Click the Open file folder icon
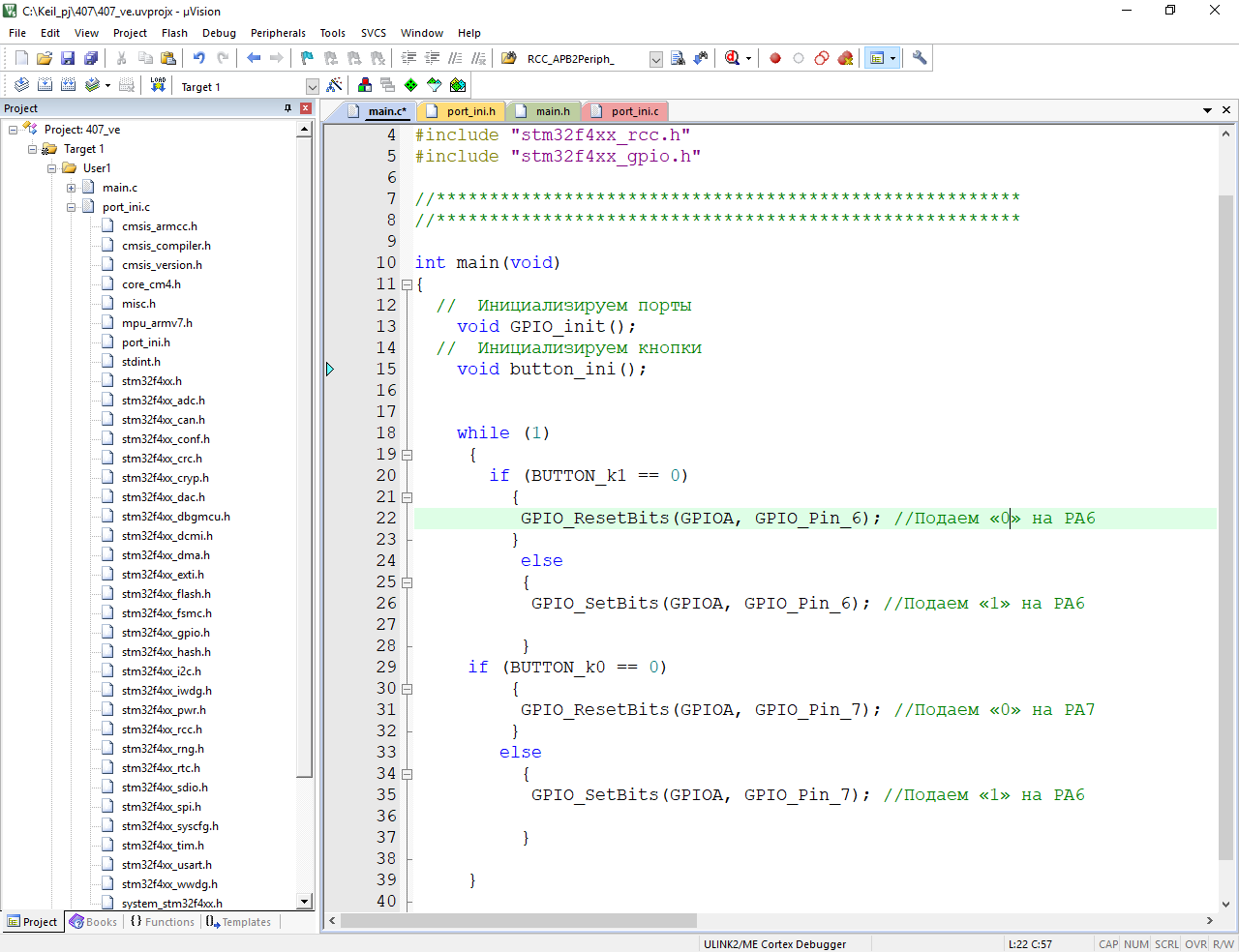Viewport: 1239px width, 952px height. pyautogui.click(x=45, y=58)
